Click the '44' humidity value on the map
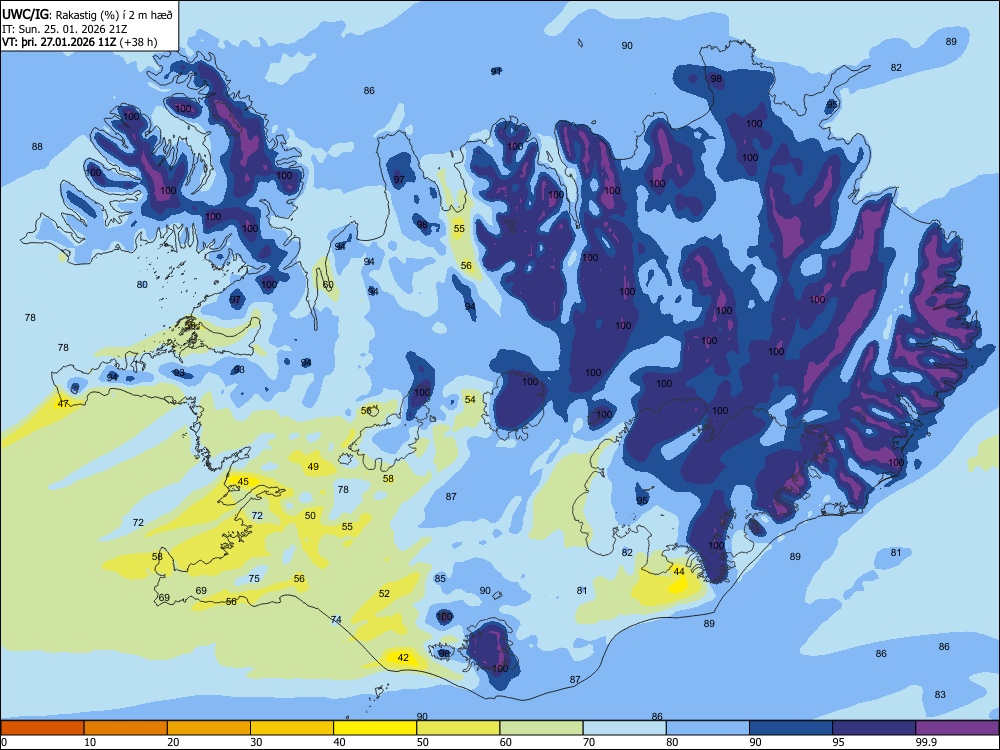Image resolution: width=1000 pixels, height=750 pixels. (x=679, y=571)
